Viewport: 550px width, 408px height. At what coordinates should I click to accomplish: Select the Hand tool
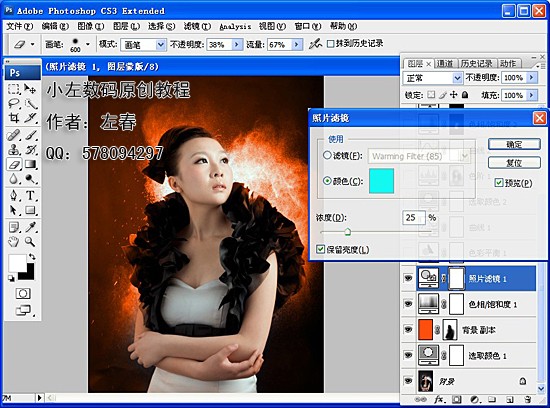[x=14, y=242]
